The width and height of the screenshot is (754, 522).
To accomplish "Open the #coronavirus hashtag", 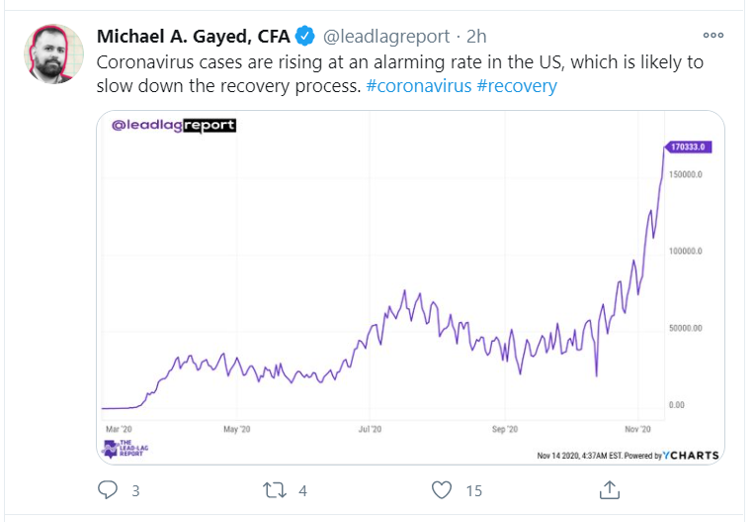I will [x=419, y=86].
